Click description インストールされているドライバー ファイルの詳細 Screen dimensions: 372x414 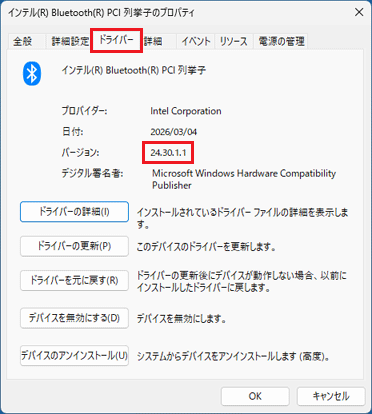pos(243,218)
